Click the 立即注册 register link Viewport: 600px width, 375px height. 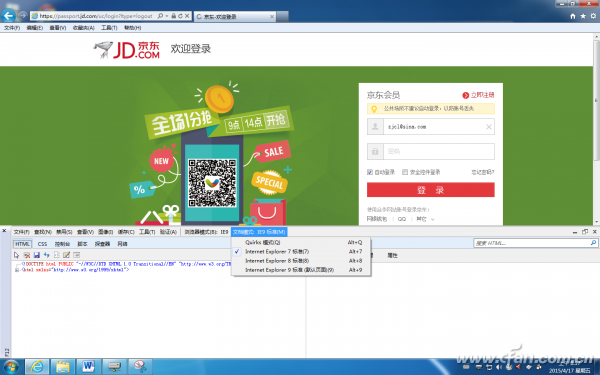tap(478, 95)
